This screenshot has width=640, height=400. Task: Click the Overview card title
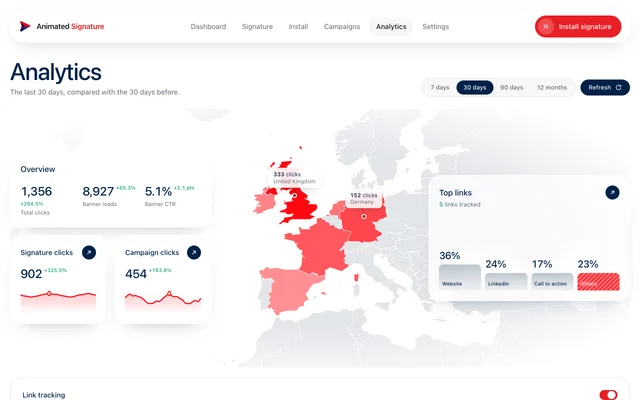[38, 169]
